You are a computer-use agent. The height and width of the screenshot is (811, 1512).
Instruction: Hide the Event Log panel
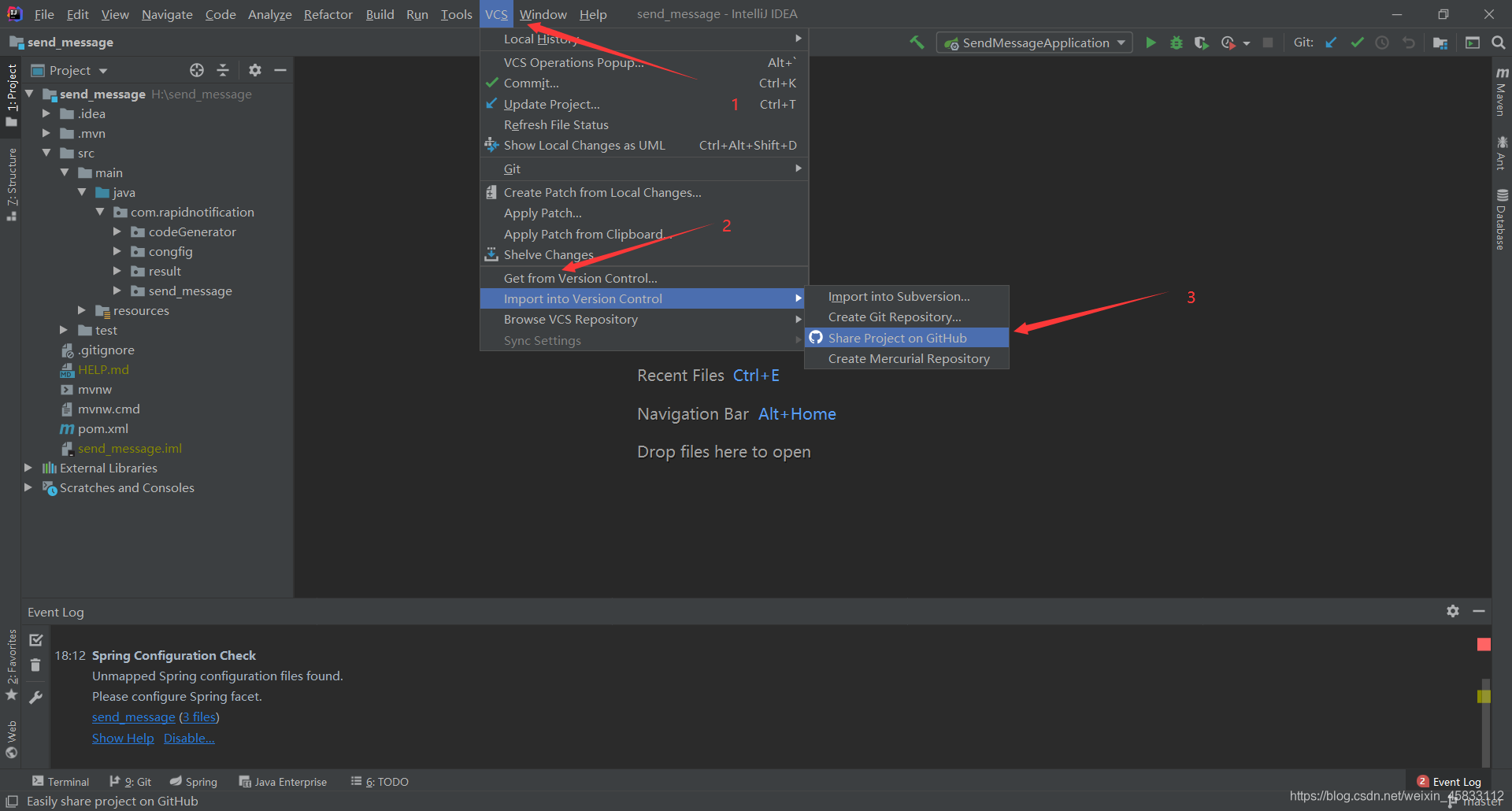coord(1479,611)
